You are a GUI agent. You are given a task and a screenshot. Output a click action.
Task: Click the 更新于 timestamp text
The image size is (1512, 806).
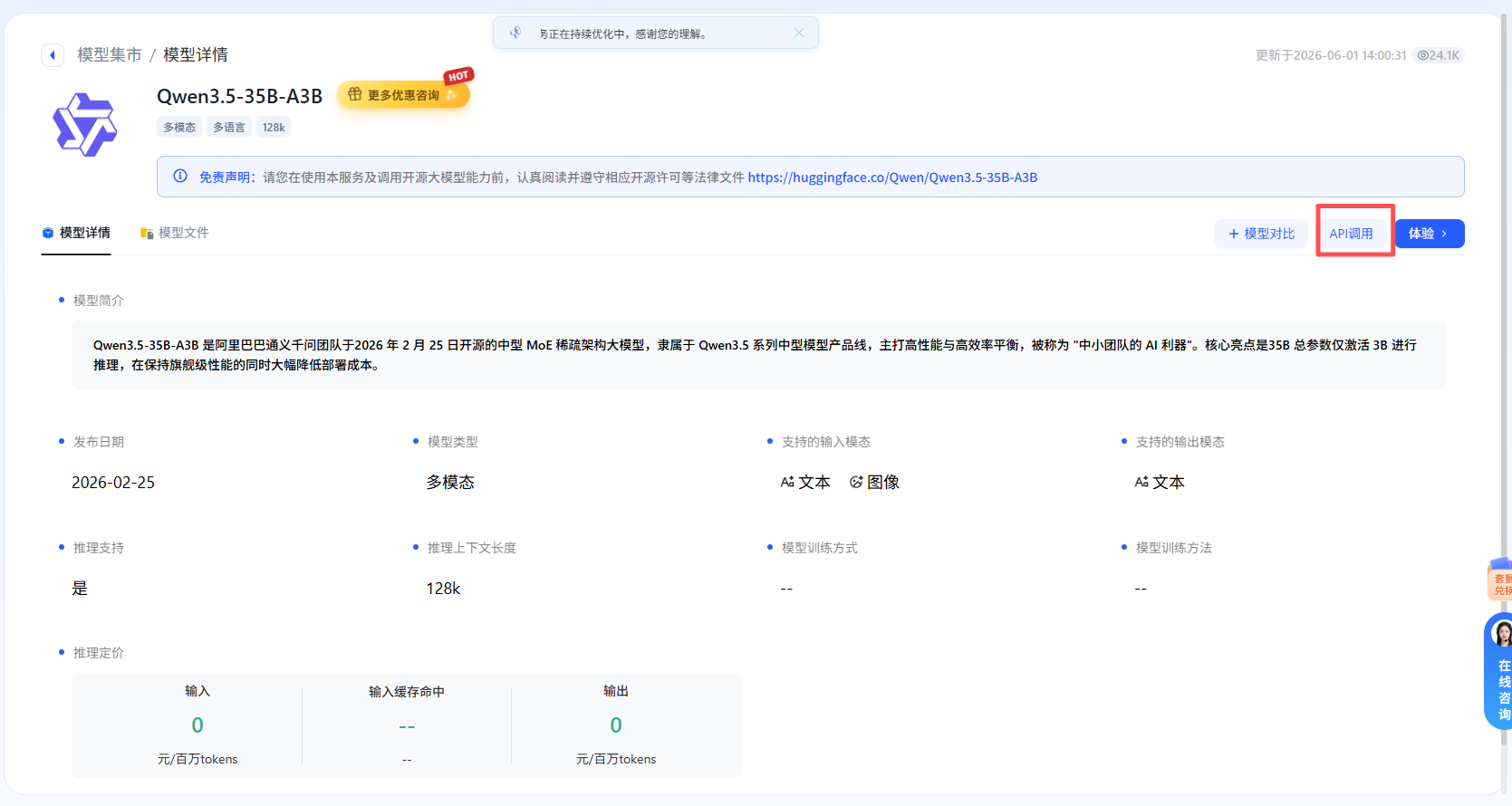click(1331, 55)
